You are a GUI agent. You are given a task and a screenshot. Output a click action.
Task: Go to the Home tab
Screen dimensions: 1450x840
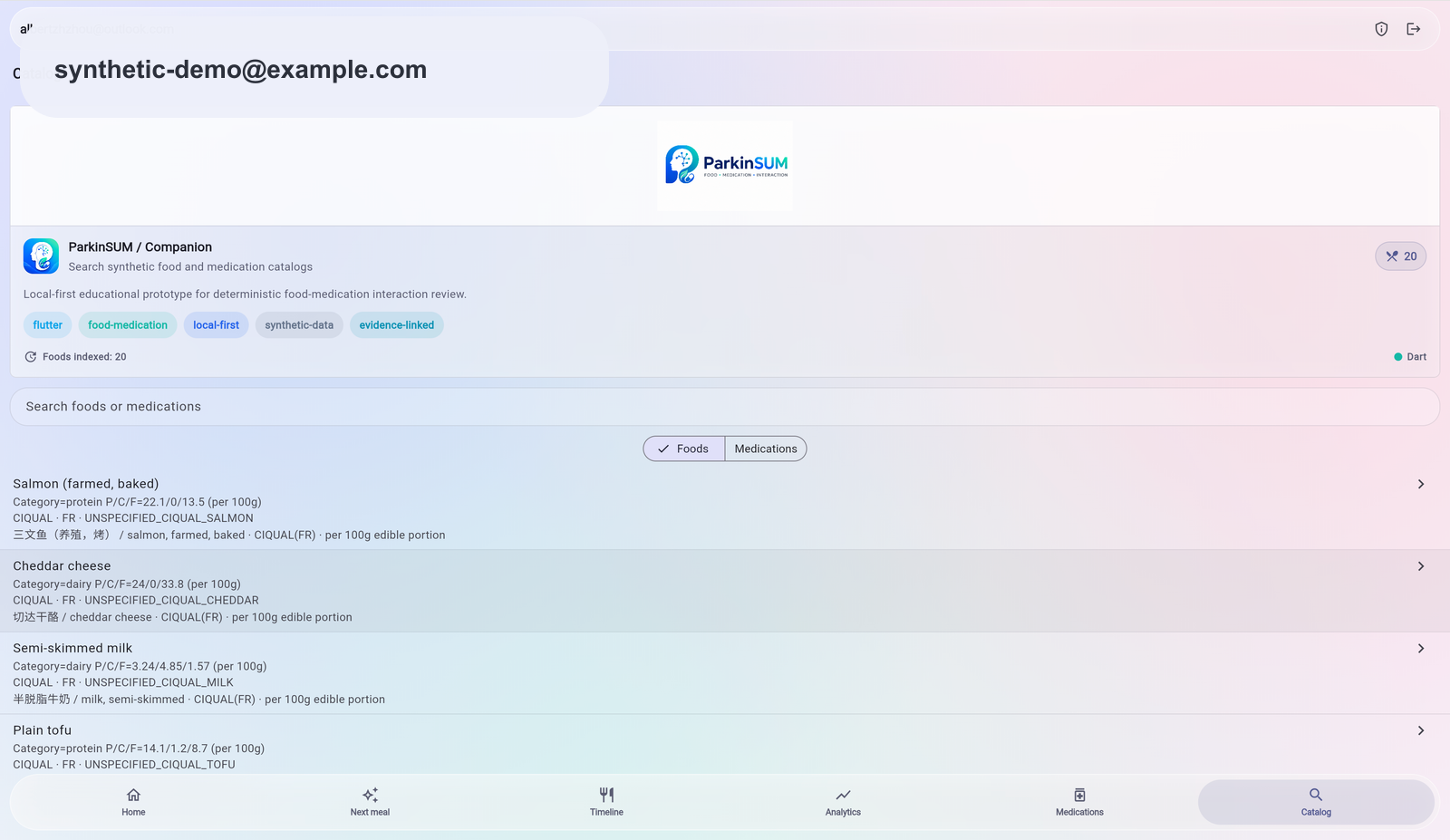(133, 802)
